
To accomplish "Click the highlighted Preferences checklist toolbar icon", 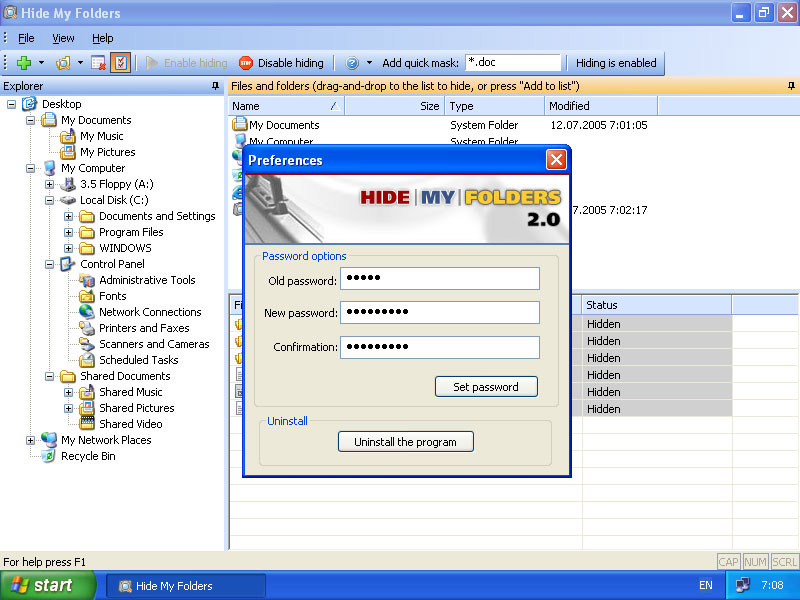I will tap(120, 63).
